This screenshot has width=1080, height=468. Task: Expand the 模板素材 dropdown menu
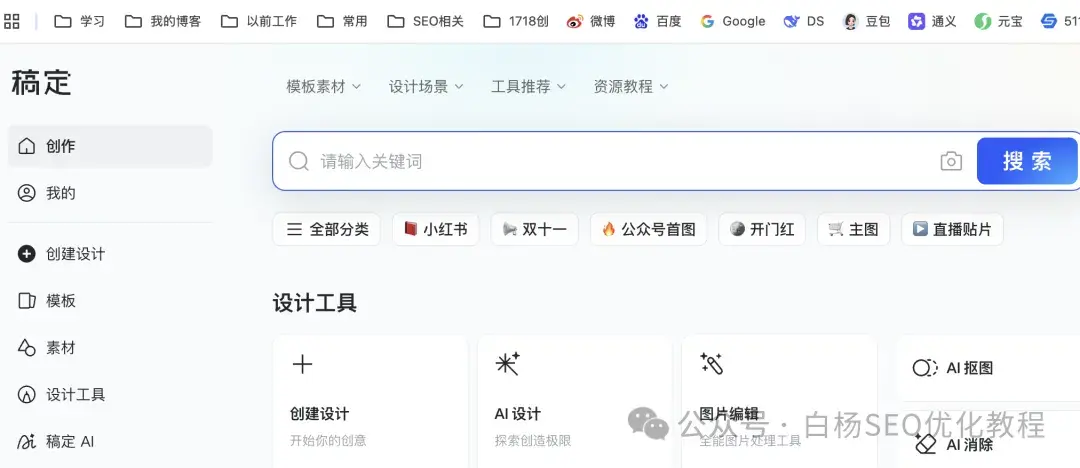pyautogui.click(x=324, y=86)
